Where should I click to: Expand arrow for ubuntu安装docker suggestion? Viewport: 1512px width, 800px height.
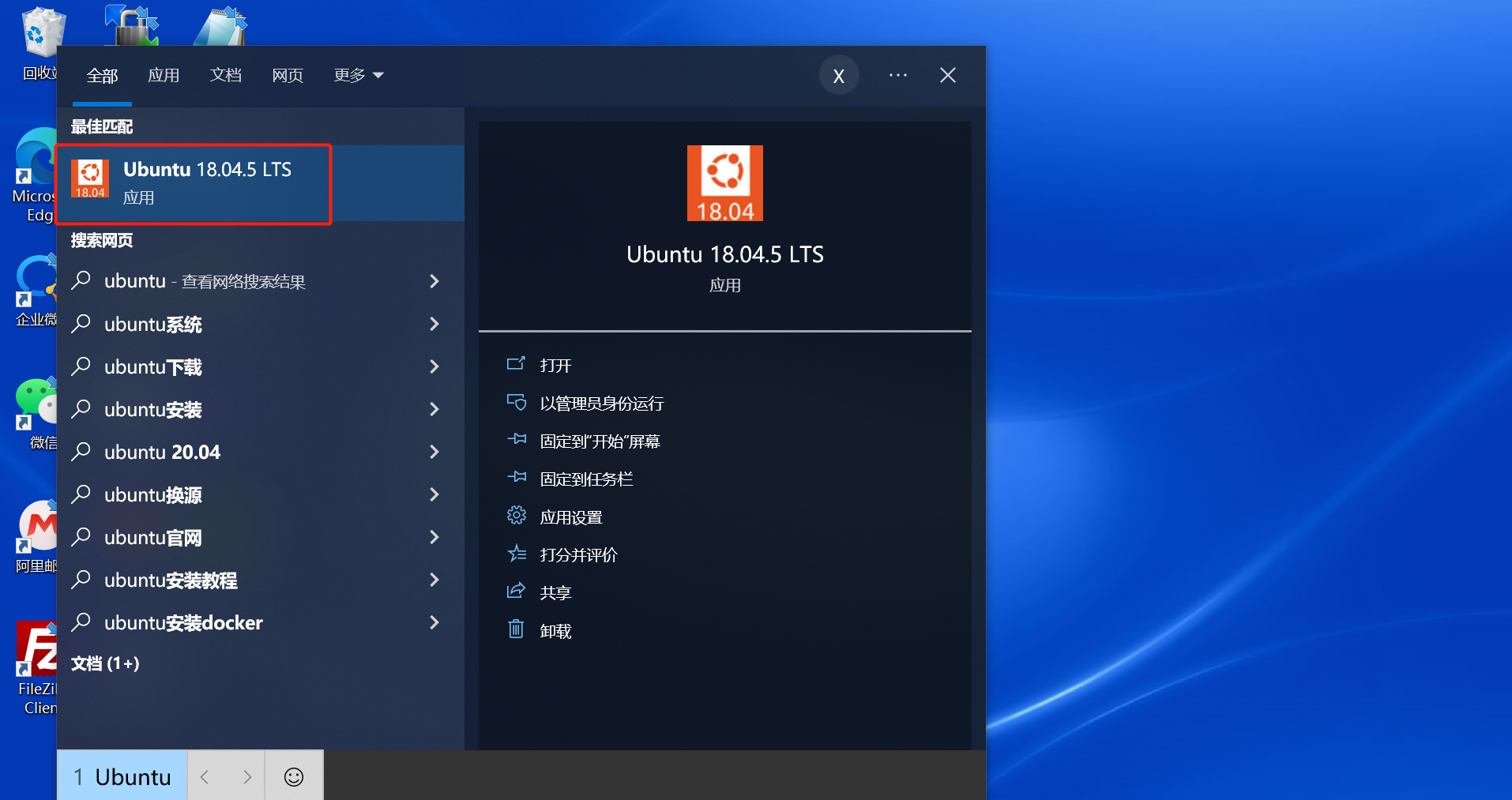click(434, 622)
